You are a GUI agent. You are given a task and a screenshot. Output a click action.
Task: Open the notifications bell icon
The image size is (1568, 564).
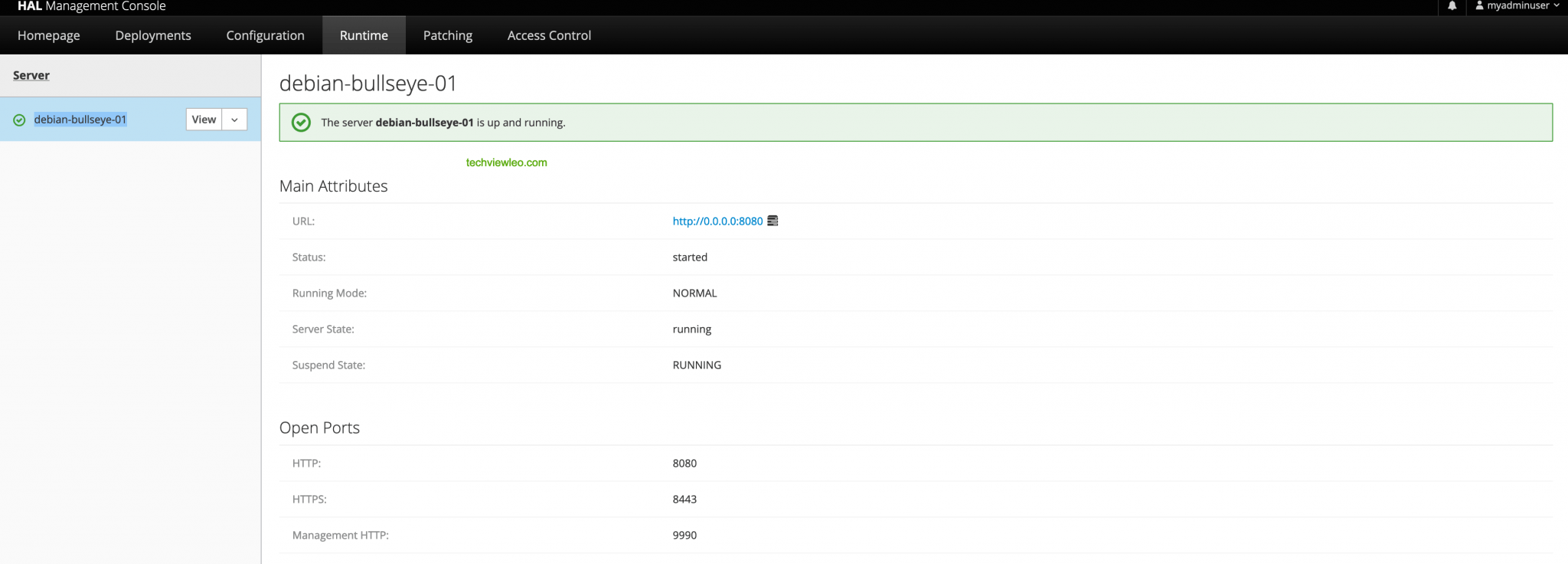(1452, 6)
